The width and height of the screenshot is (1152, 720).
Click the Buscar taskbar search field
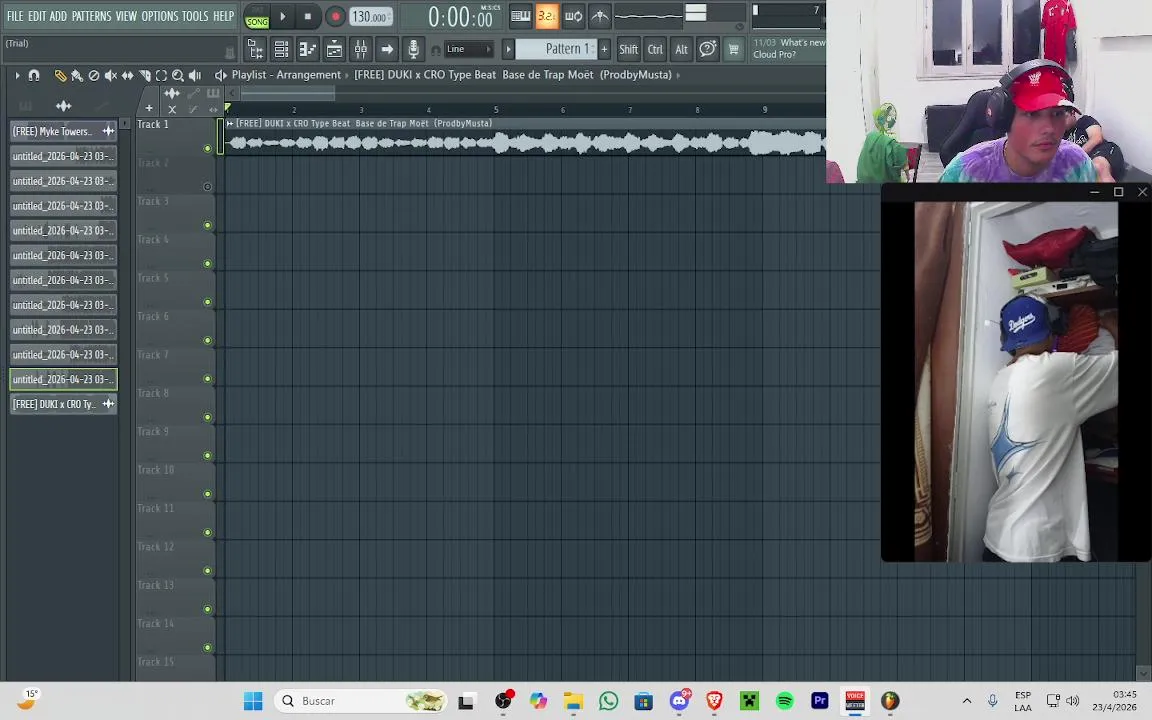(361, 701)
